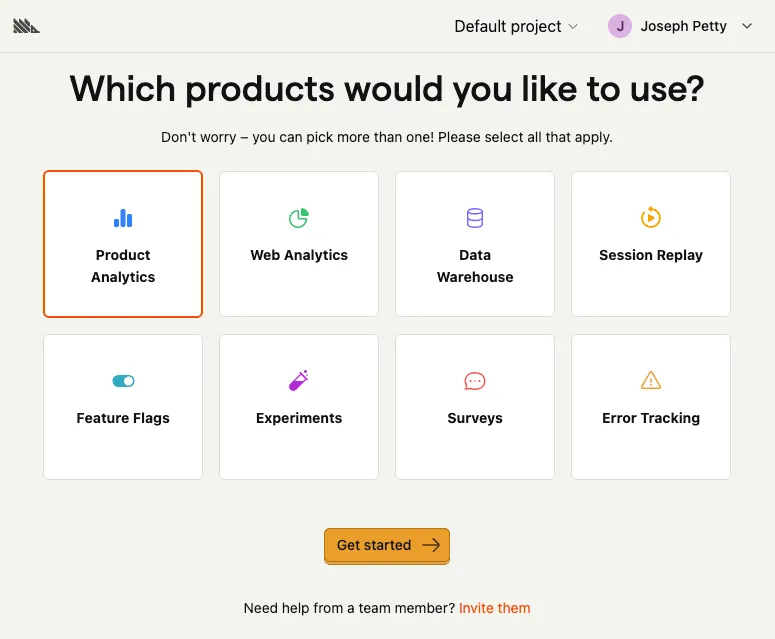This screenshot has height=639, width=775.
Task: Deselect the Product Analytics card
Action: (123, 244)
